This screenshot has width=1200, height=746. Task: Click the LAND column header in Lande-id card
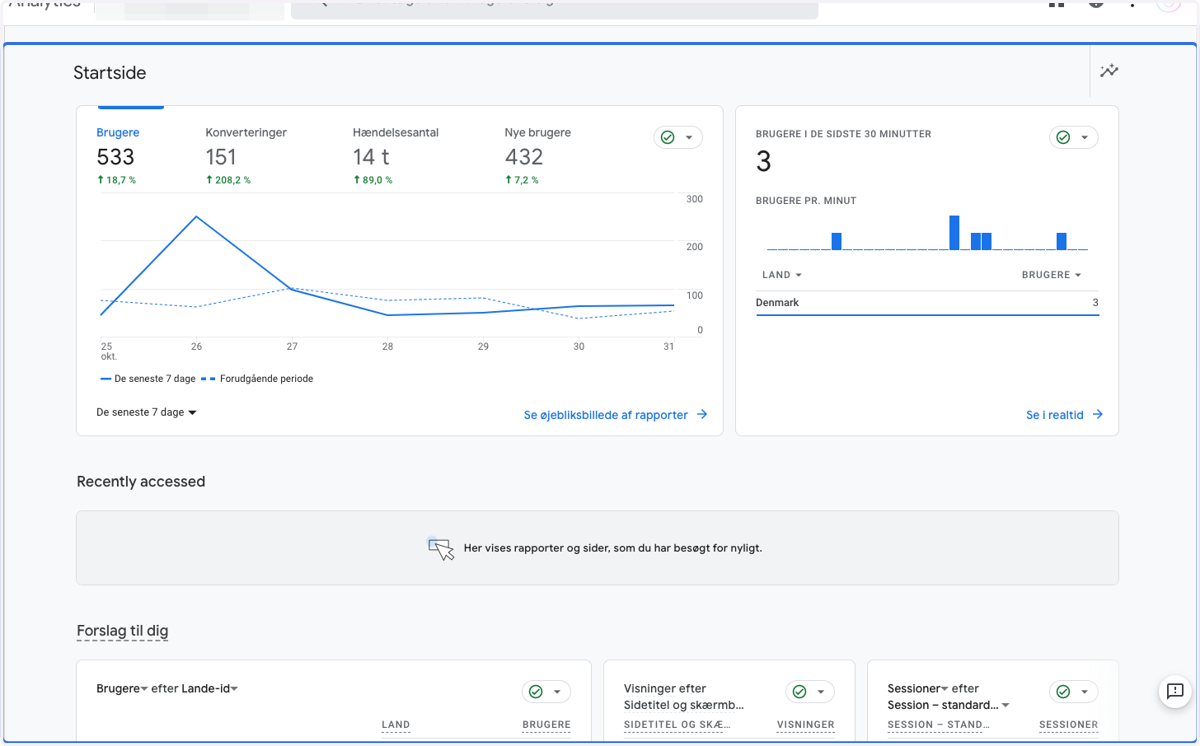[396, 725]
